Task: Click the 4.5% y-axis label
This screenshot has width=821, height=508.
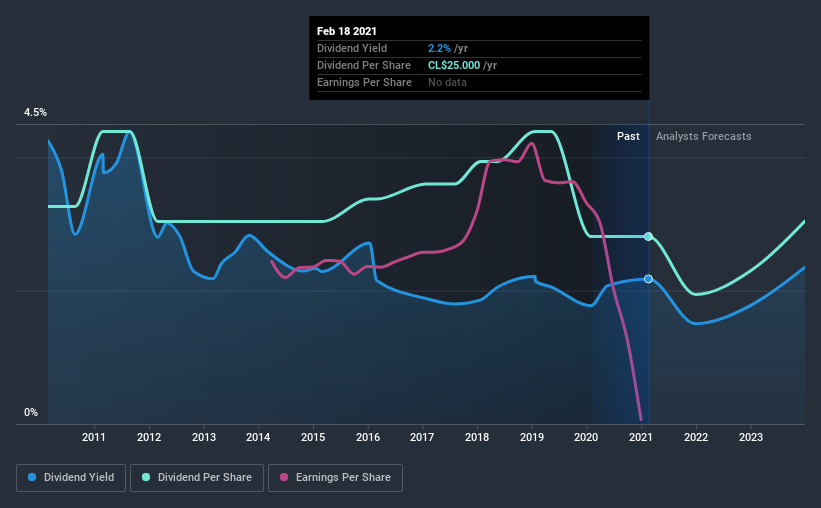Action: pyautogui.click(x=35, y=113)
